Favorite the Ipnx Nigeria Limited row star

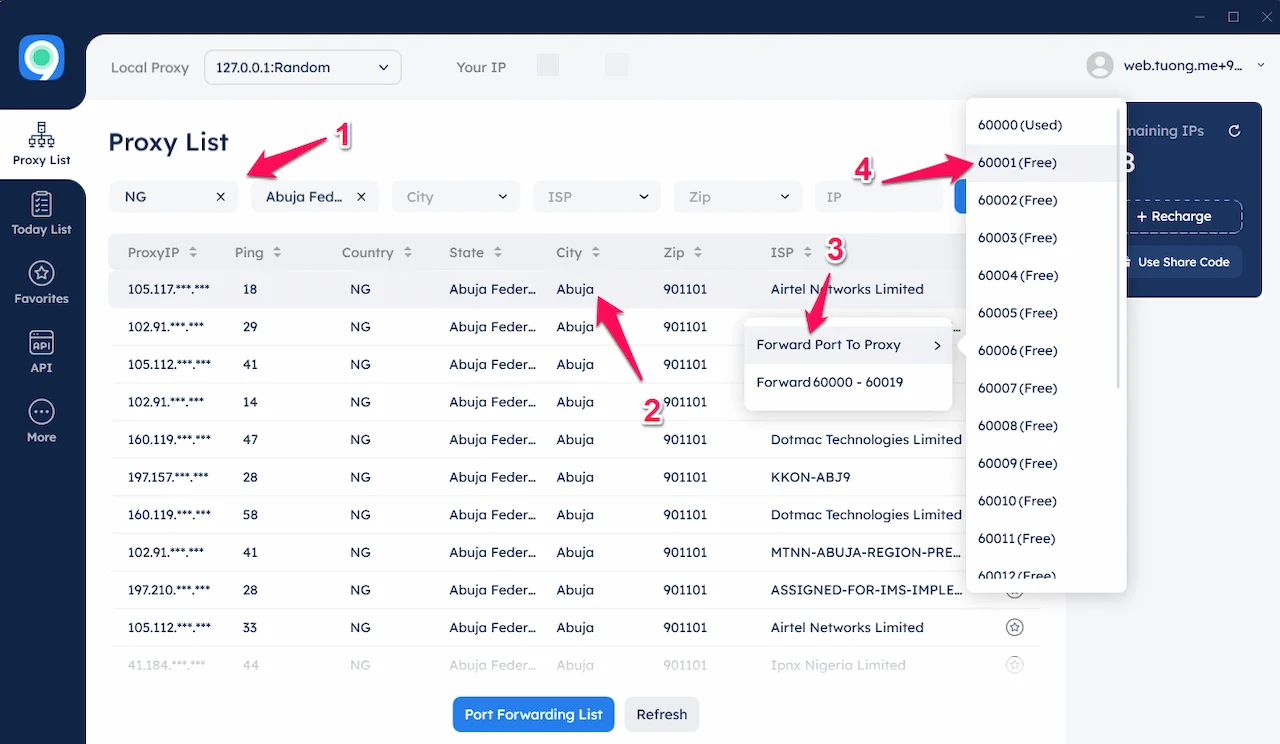point(1014,665)
